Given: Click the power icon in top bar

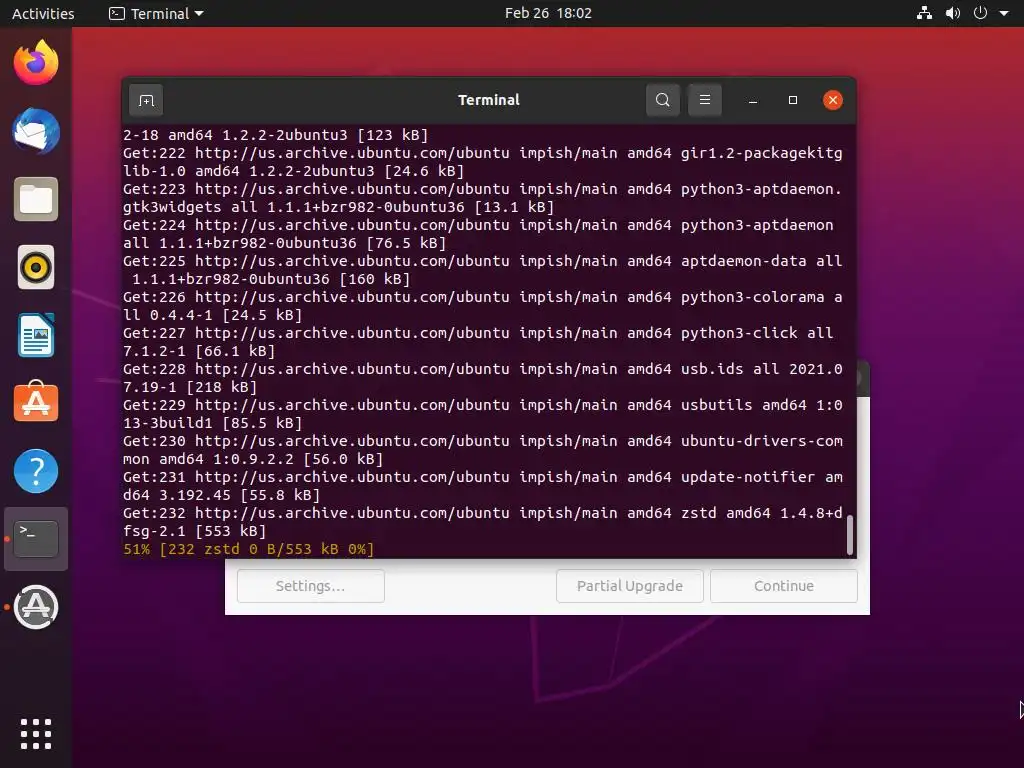Looking at the screenshot, I should tap(980, 13).
